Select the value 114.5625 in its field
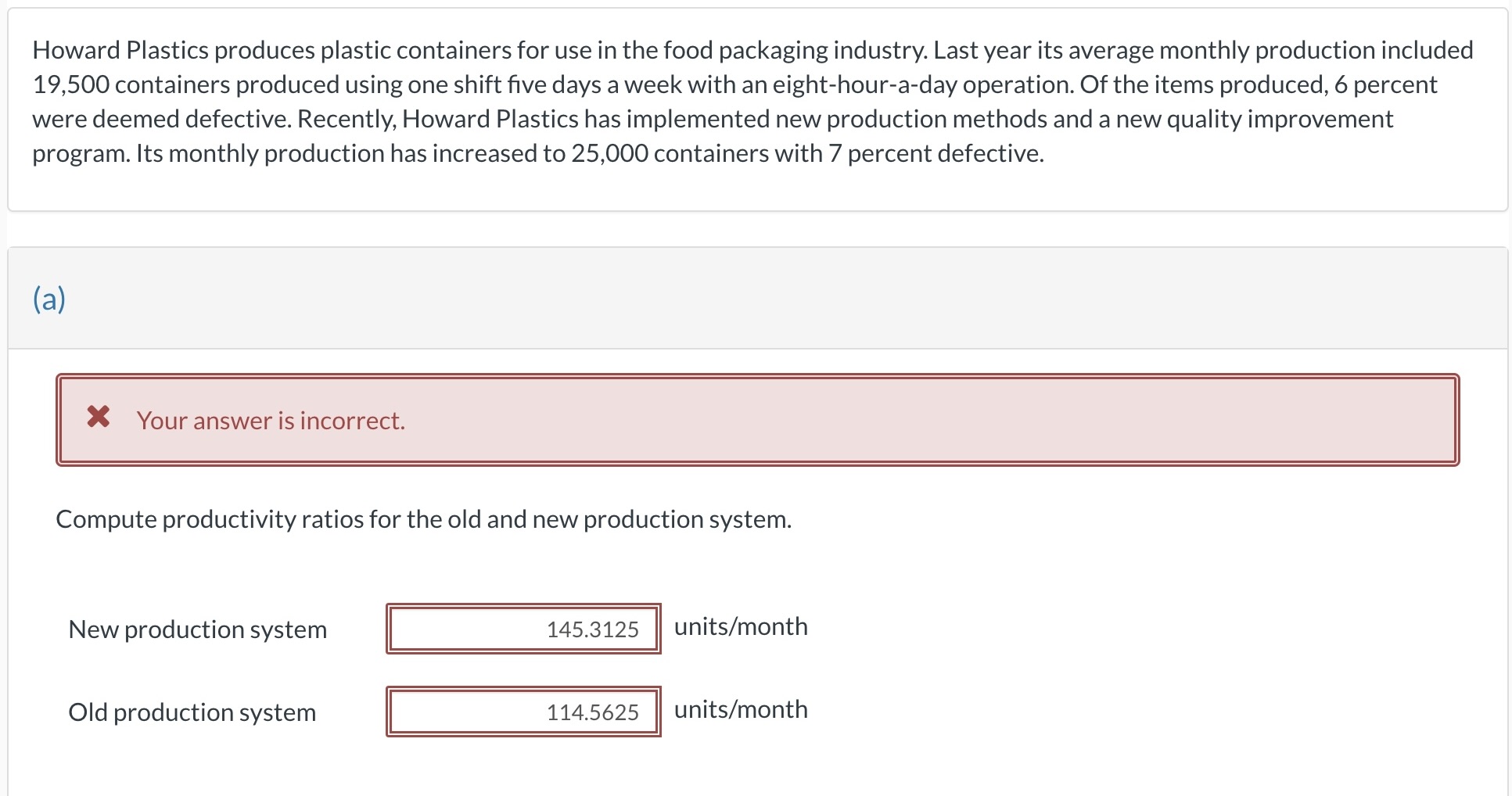This screenshot has height=796, width=1512. pyautogui.click(x=592, y=712)
